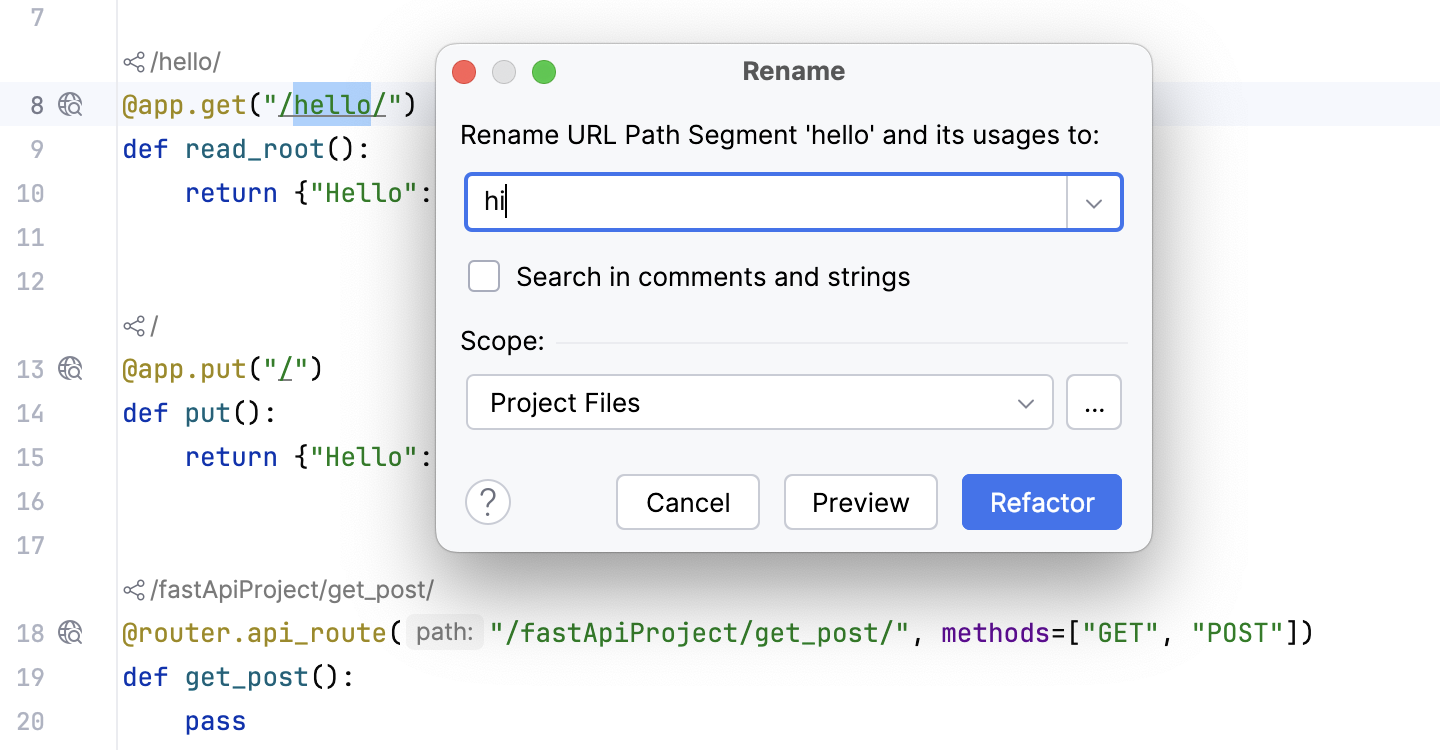Click the globe icon next to line 18
The width and height of the screenshot is (1440, 750).
68,632
